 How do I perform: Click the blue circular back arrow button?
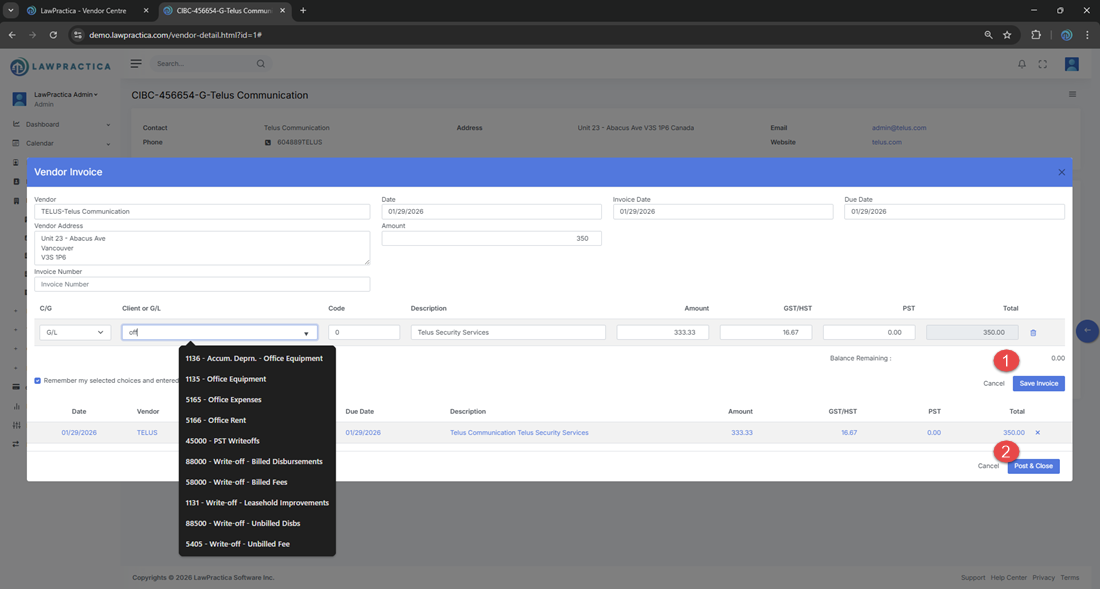pyautogui.click(x=1087, y=330)
